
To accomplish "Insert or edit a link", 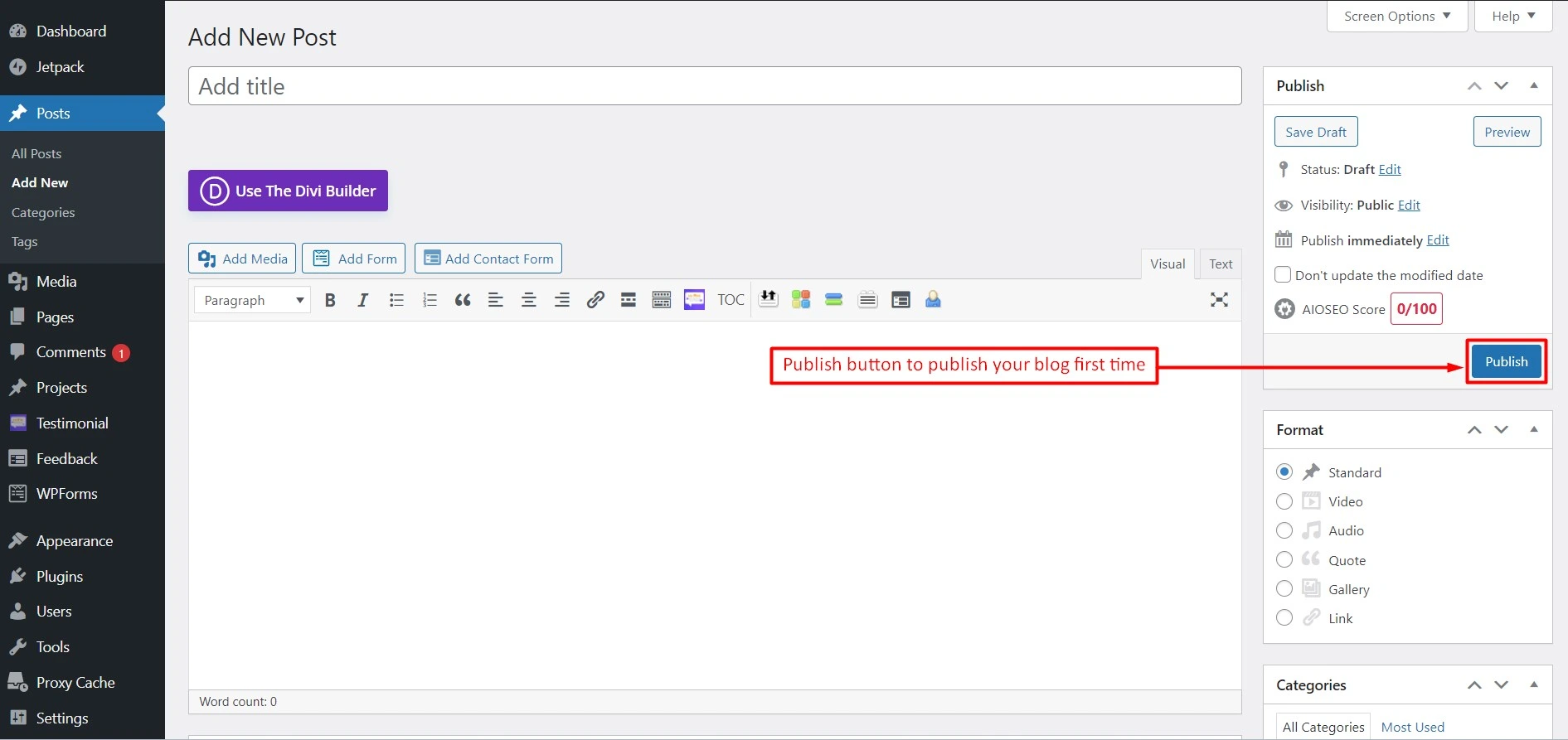I will [x=595, y=300].
